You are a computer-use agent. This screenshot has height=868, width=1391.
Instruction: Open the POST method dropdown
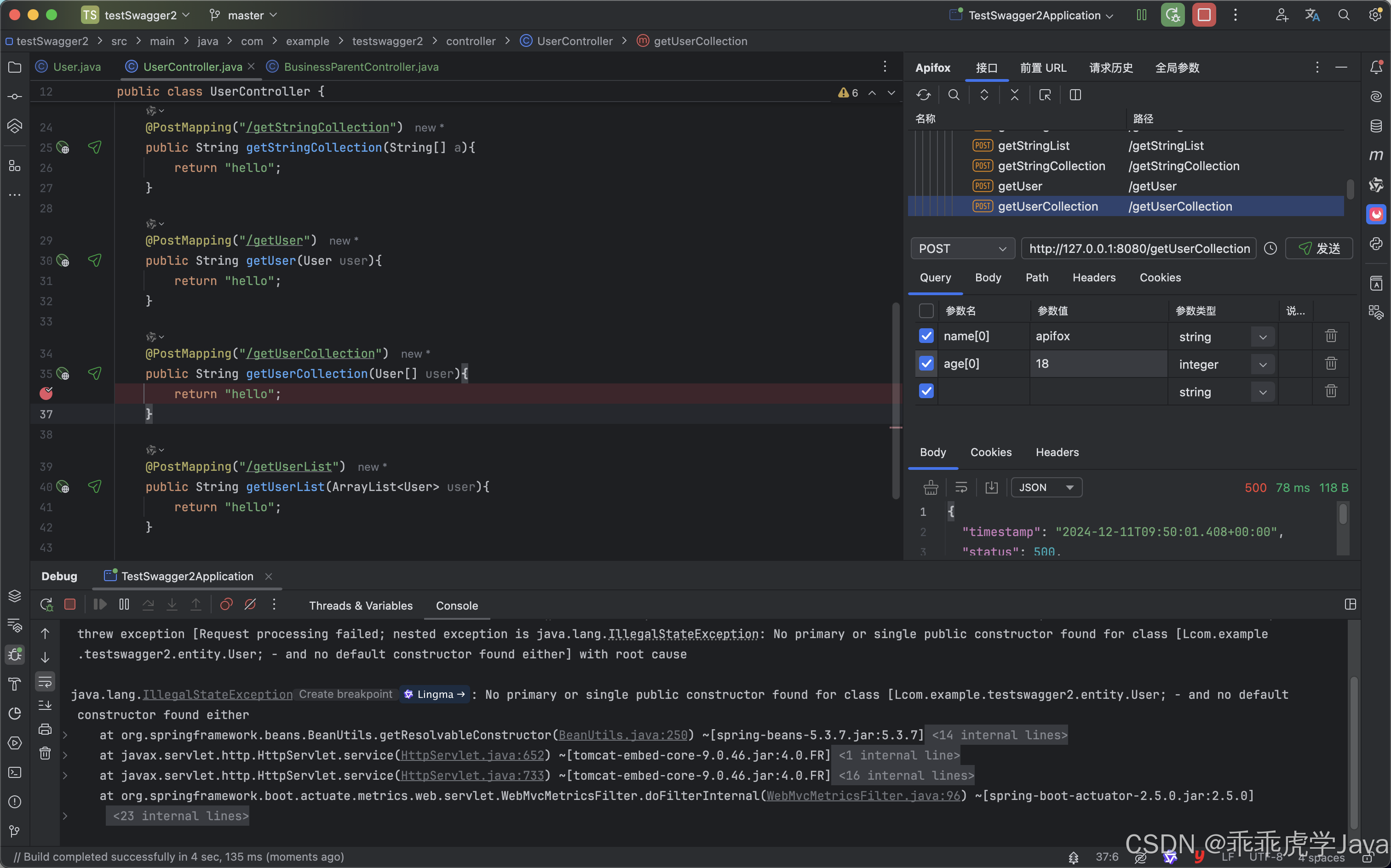coord(962,249)
